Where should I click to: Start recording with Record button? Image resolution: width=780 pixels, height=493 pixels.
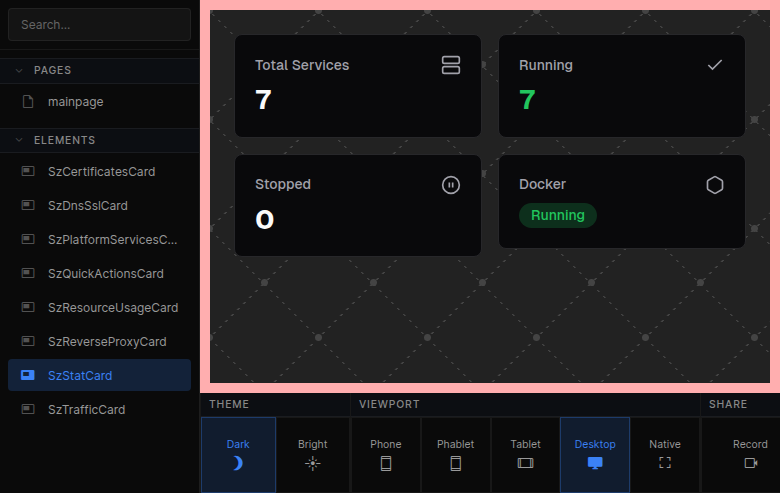point(749,454)
